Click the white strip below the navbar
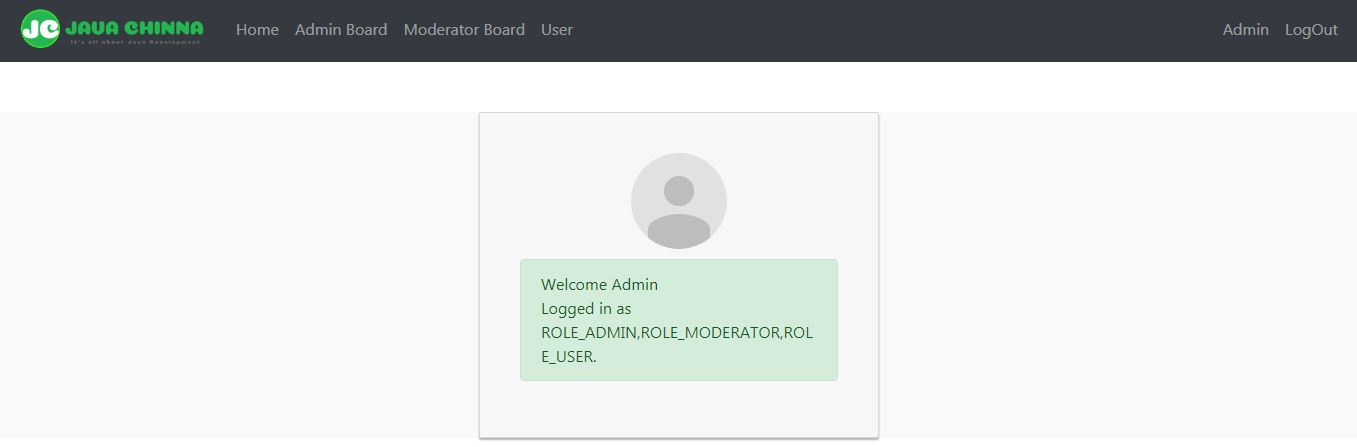1357x447 pixels. (678, 87)
